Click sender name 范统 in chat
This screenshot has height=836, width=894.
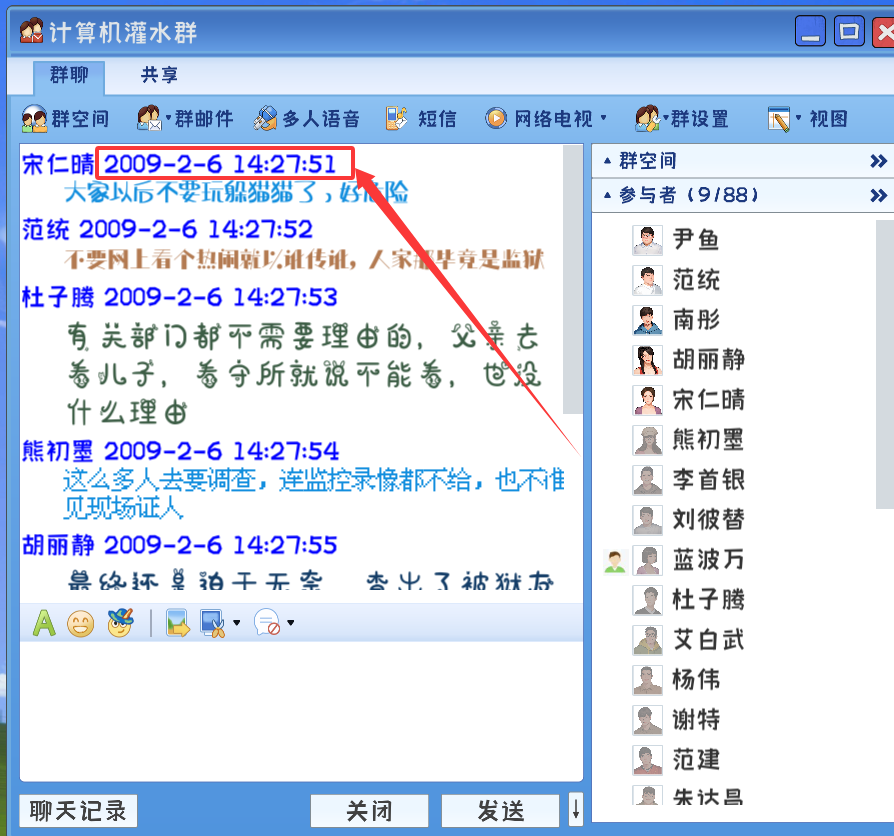(x=46, y=230)
